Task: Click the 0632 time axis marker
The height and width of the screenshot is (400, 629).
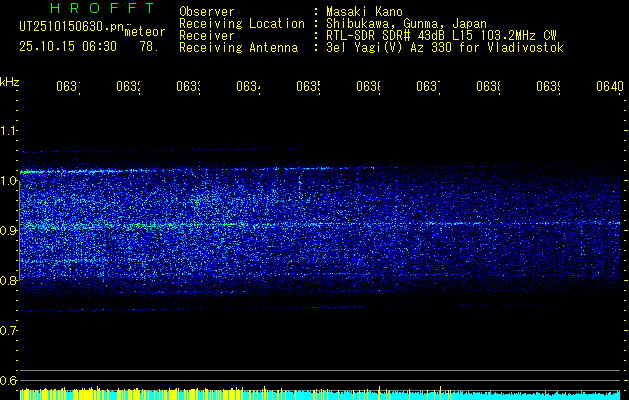Action: click(128, 86)
